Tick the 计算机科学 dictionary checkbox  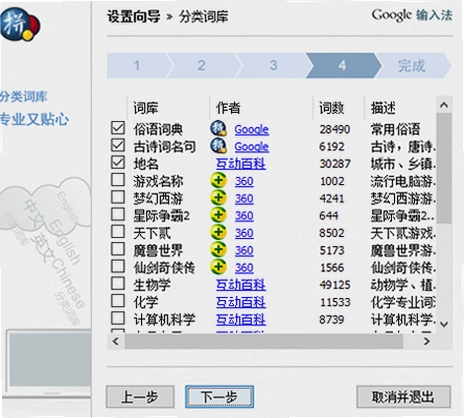[x=118, y=318]
